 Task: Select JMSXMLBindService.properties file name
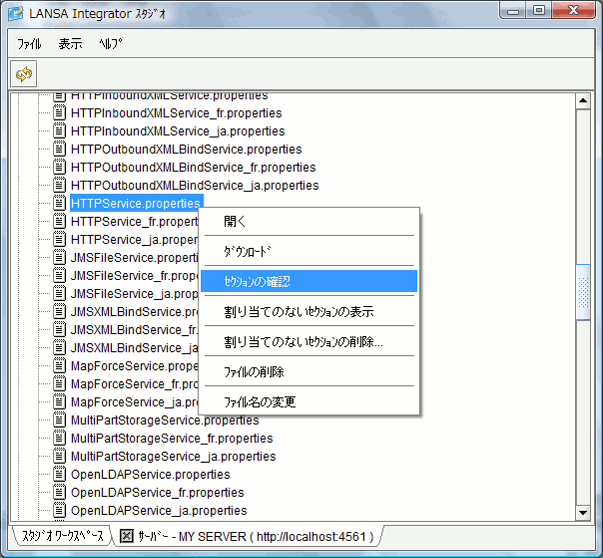click(135, 312)
